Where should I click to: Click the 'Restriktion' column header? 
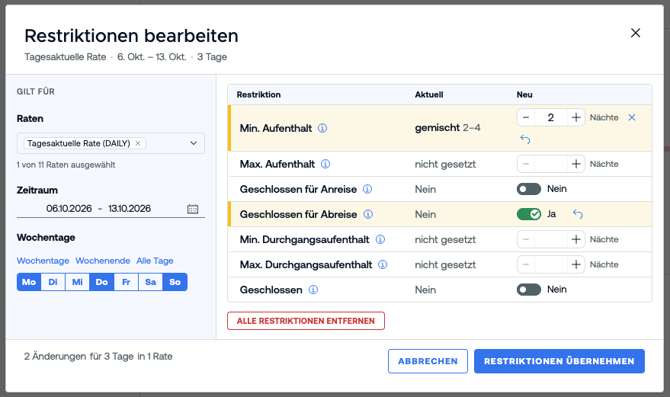[x=259, y=95]
